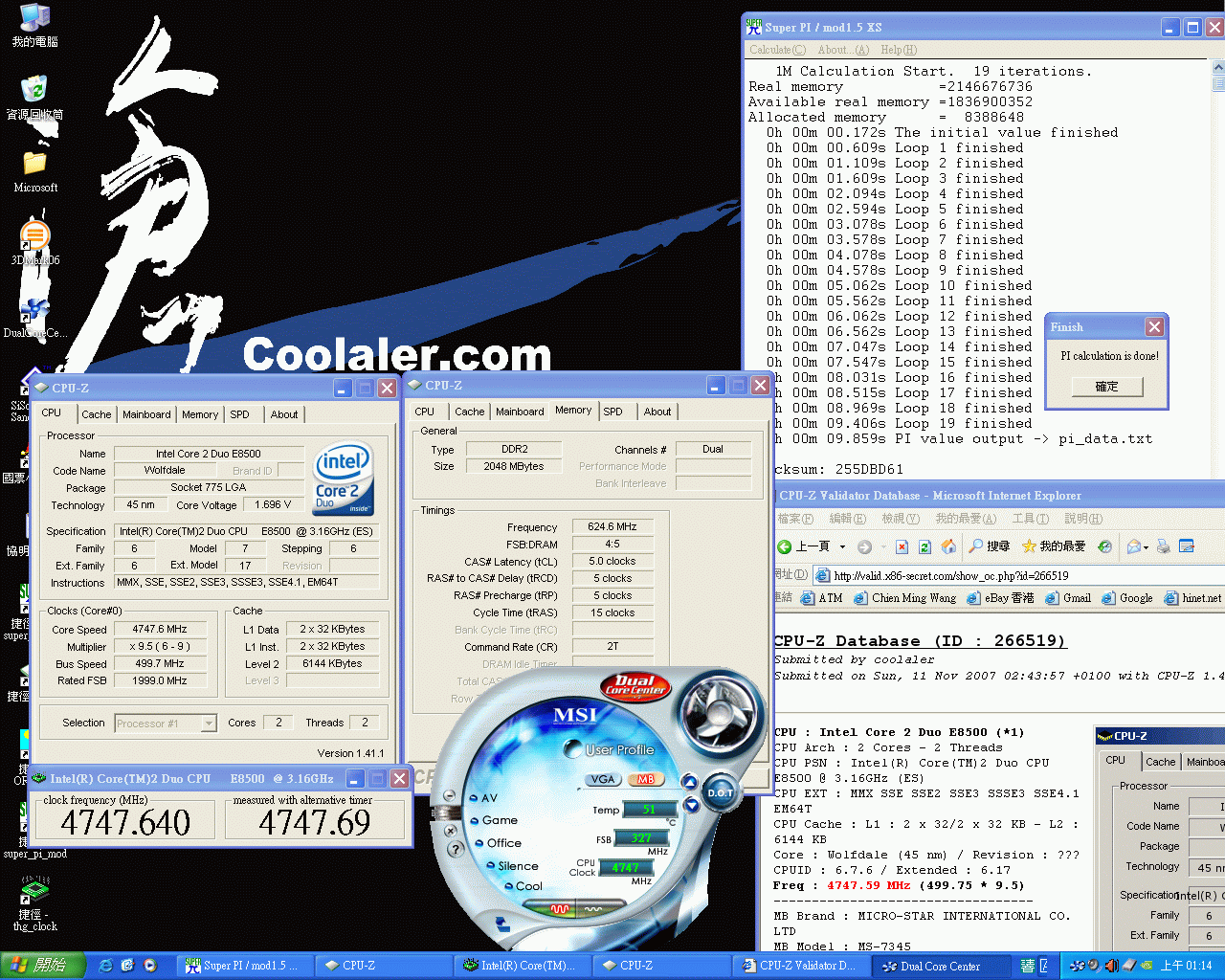The width and height of the screenshot is (1225, 980).
Task: Launch Internet Explorer from quick launch bar
Action: pos(106,966)
